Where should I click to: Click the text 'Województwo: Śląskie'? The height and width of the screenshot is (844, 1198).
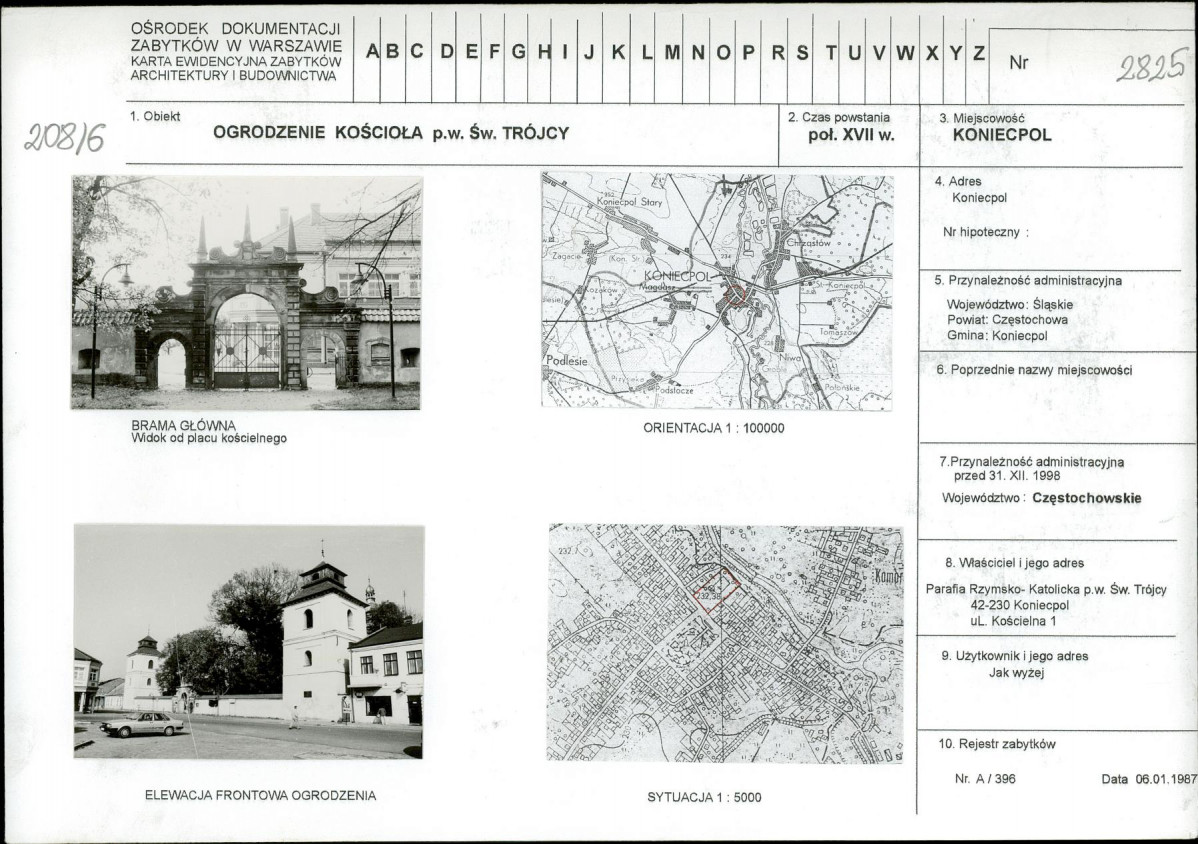pos(1010,304)
